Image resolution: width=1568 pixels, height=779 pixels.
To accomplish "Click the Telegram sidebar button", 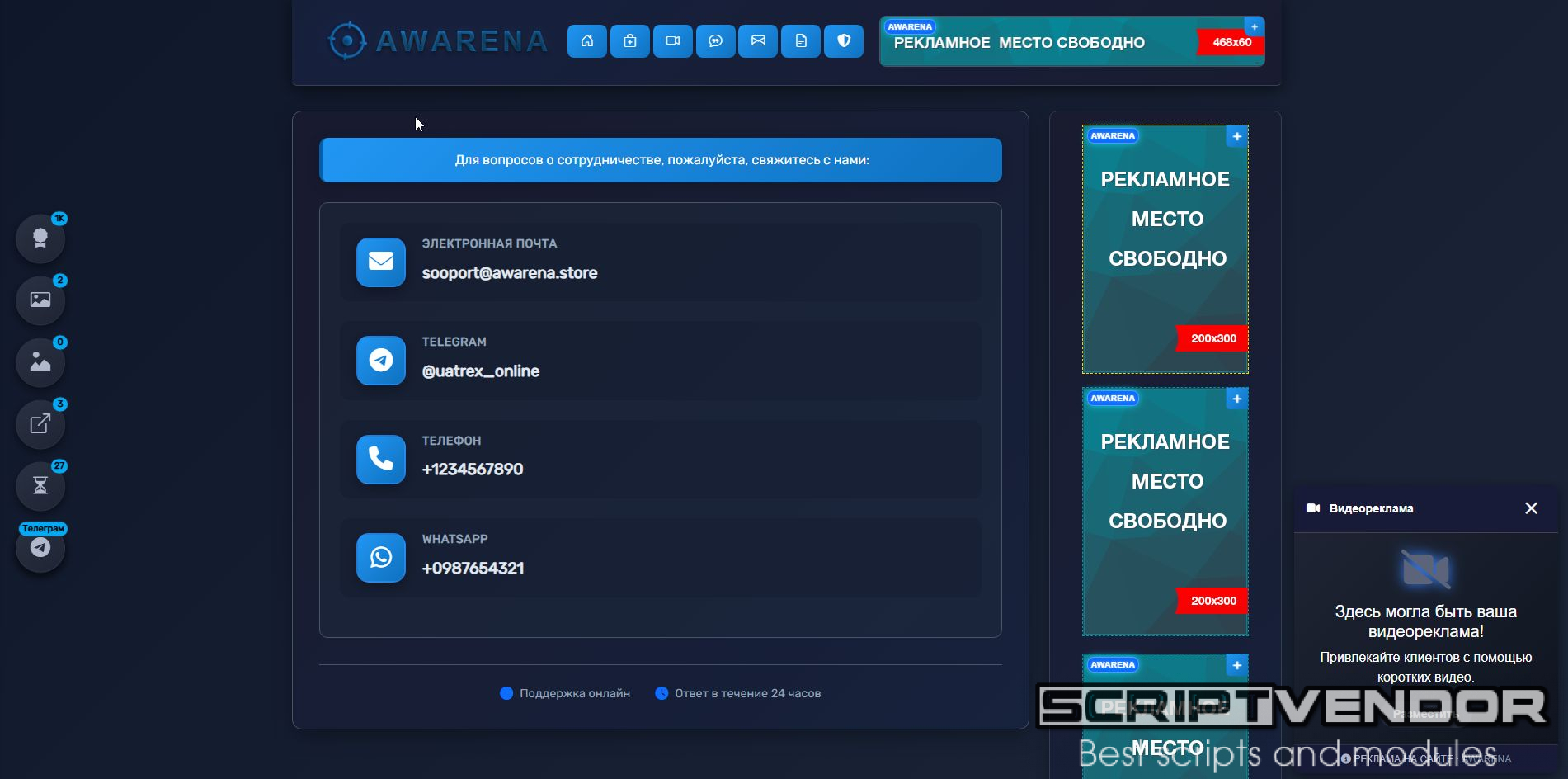I will (40, 548).
